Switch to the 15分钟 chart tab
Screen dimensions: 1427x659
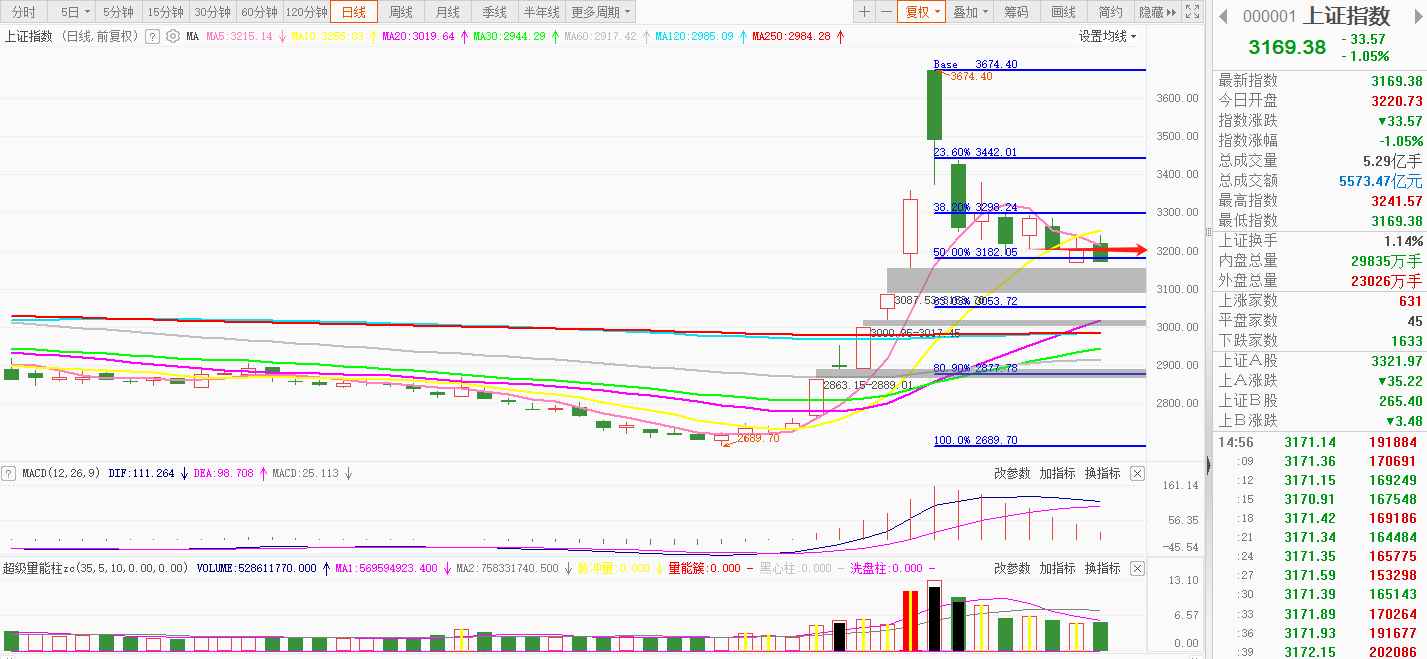tap(165, 12)
